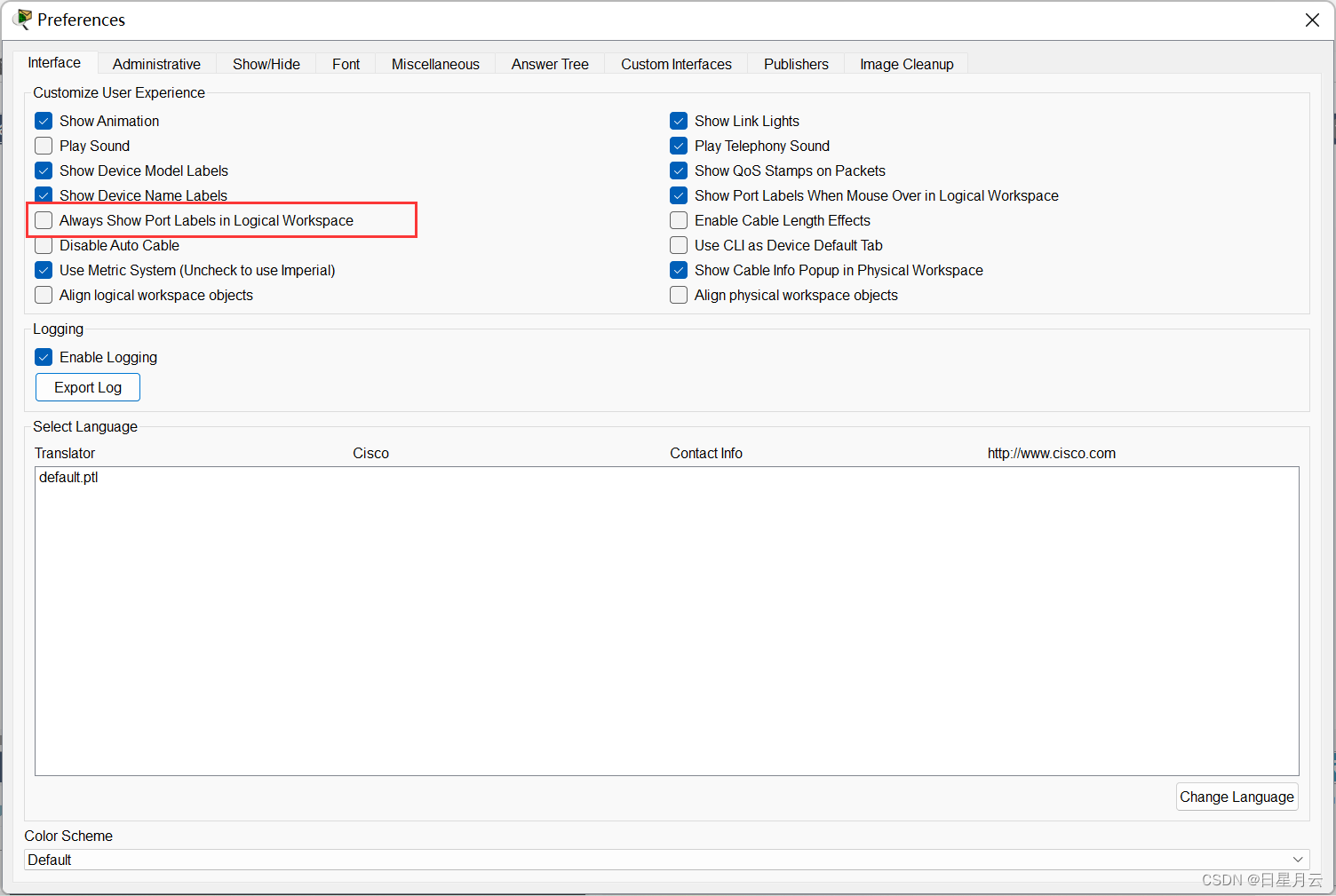Open the Font tab
Image resolution: width=1336 pixels, height=896 pixels.
346,64
